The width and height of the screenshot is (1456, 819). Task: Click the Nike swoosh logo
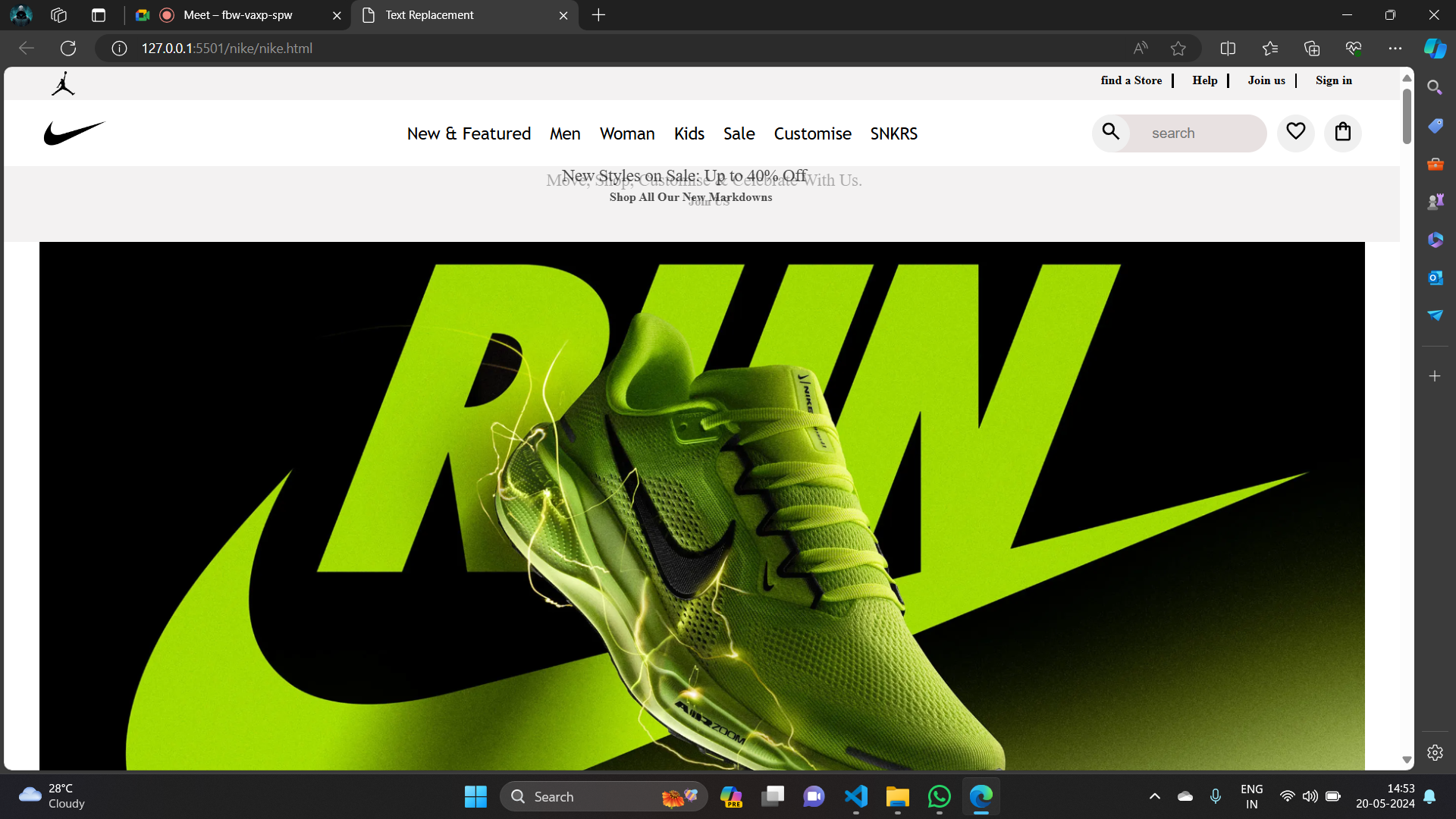(74, 133)
